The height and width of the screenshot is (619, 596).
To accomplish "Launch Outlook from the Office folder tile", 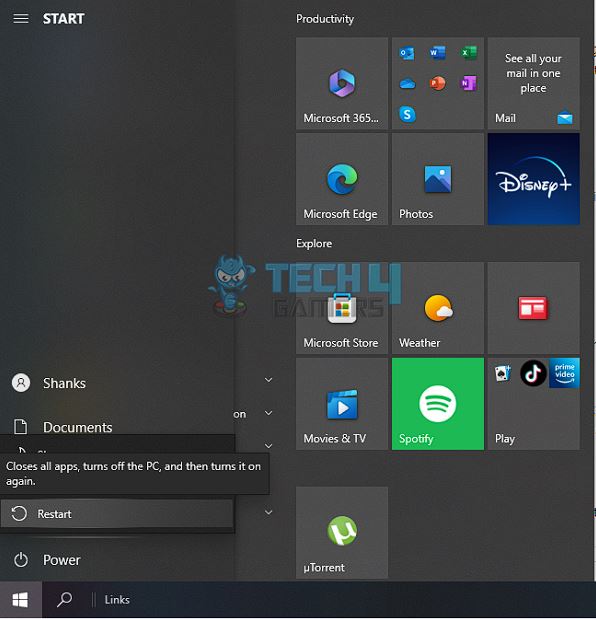I will tap(407, 53).
